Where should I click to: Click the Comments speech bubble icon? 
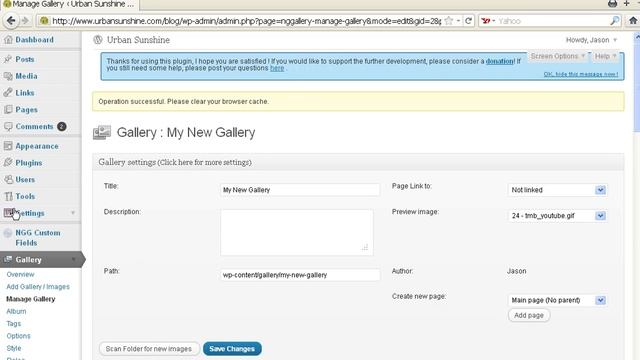(8, 127)
